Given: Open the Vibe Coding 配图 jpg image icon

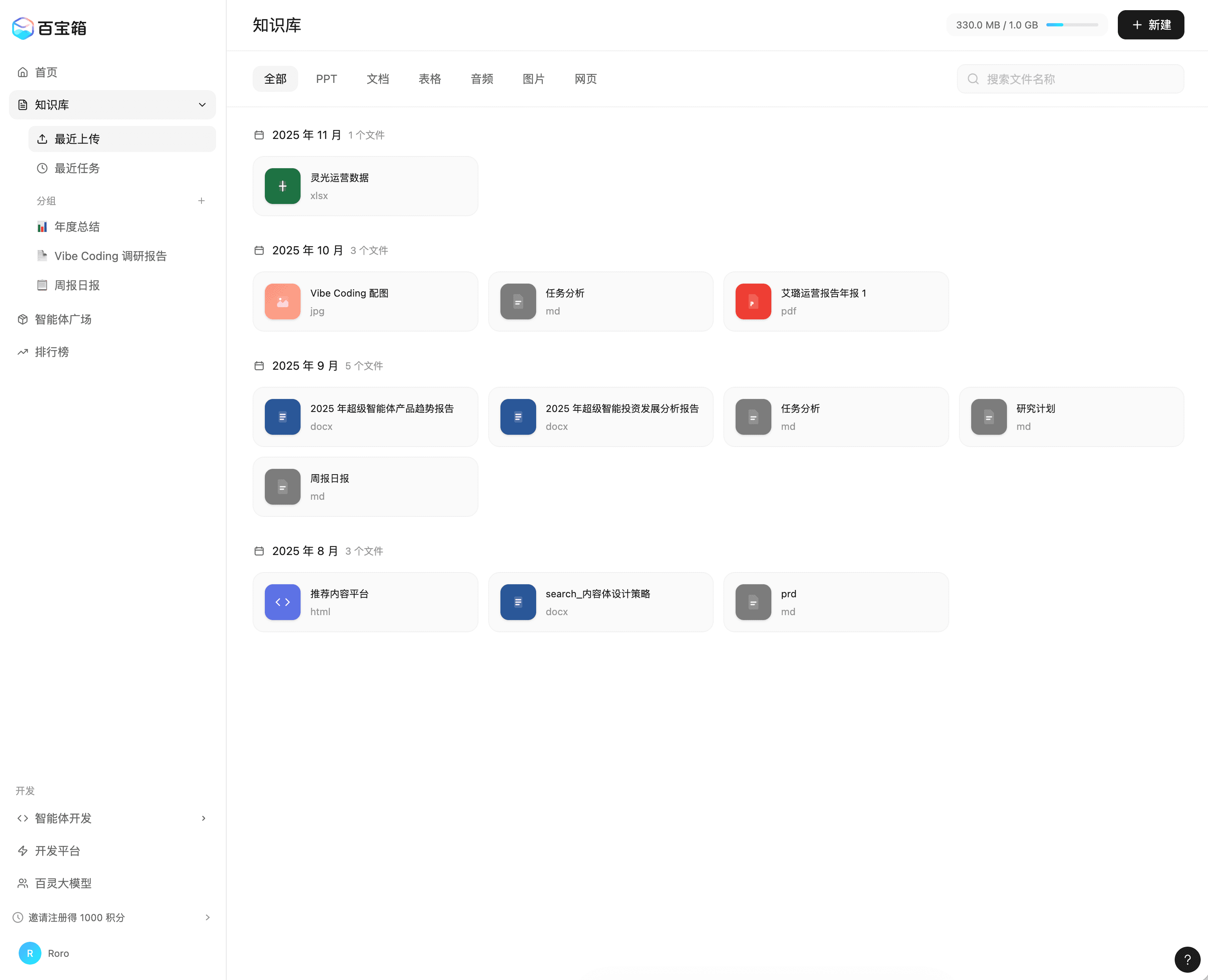Looking at the screenshot, I should click(282, 301).
